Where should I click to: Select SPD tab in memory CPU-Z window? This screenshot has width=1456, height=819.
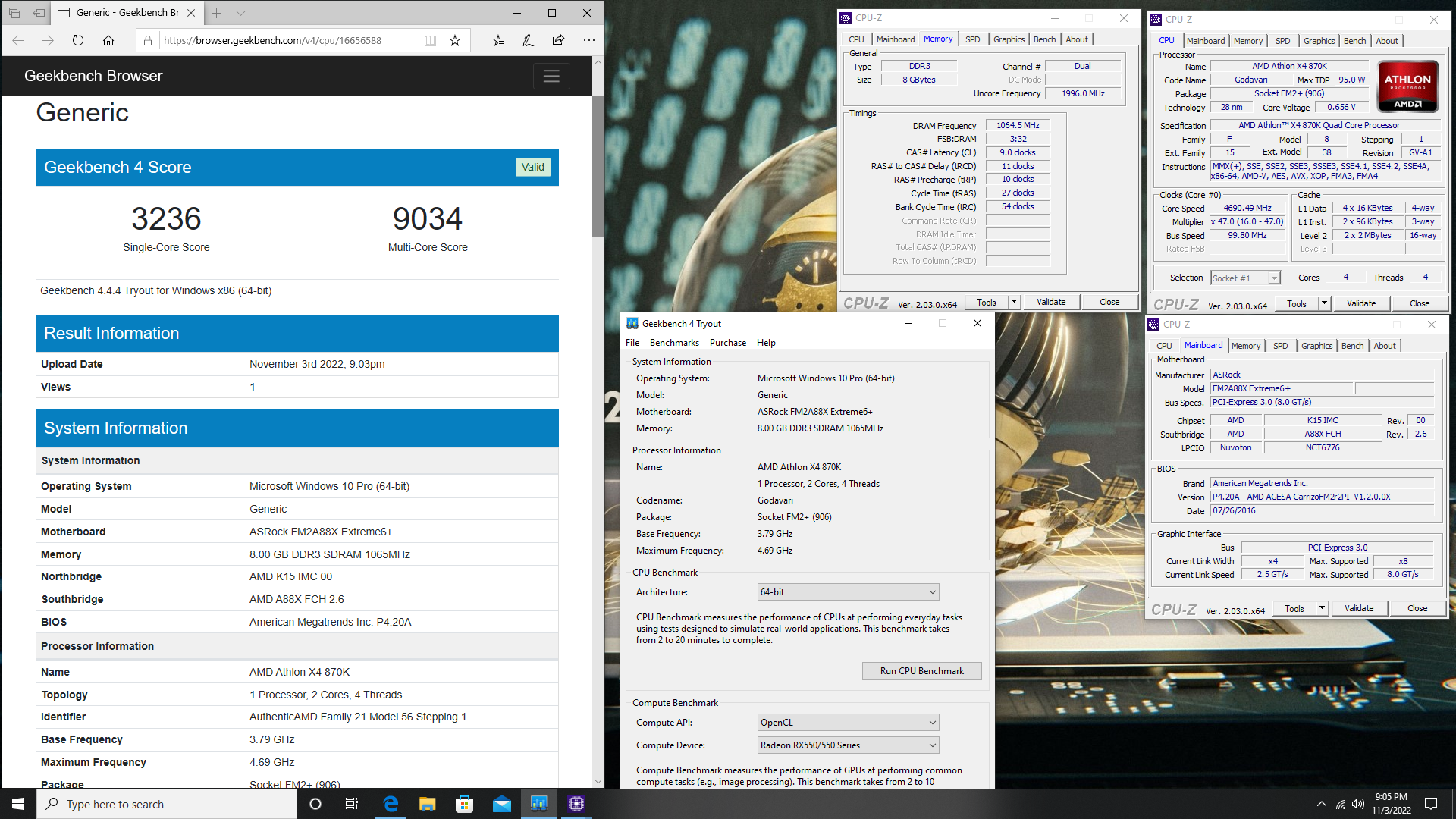tap(972, 39)
